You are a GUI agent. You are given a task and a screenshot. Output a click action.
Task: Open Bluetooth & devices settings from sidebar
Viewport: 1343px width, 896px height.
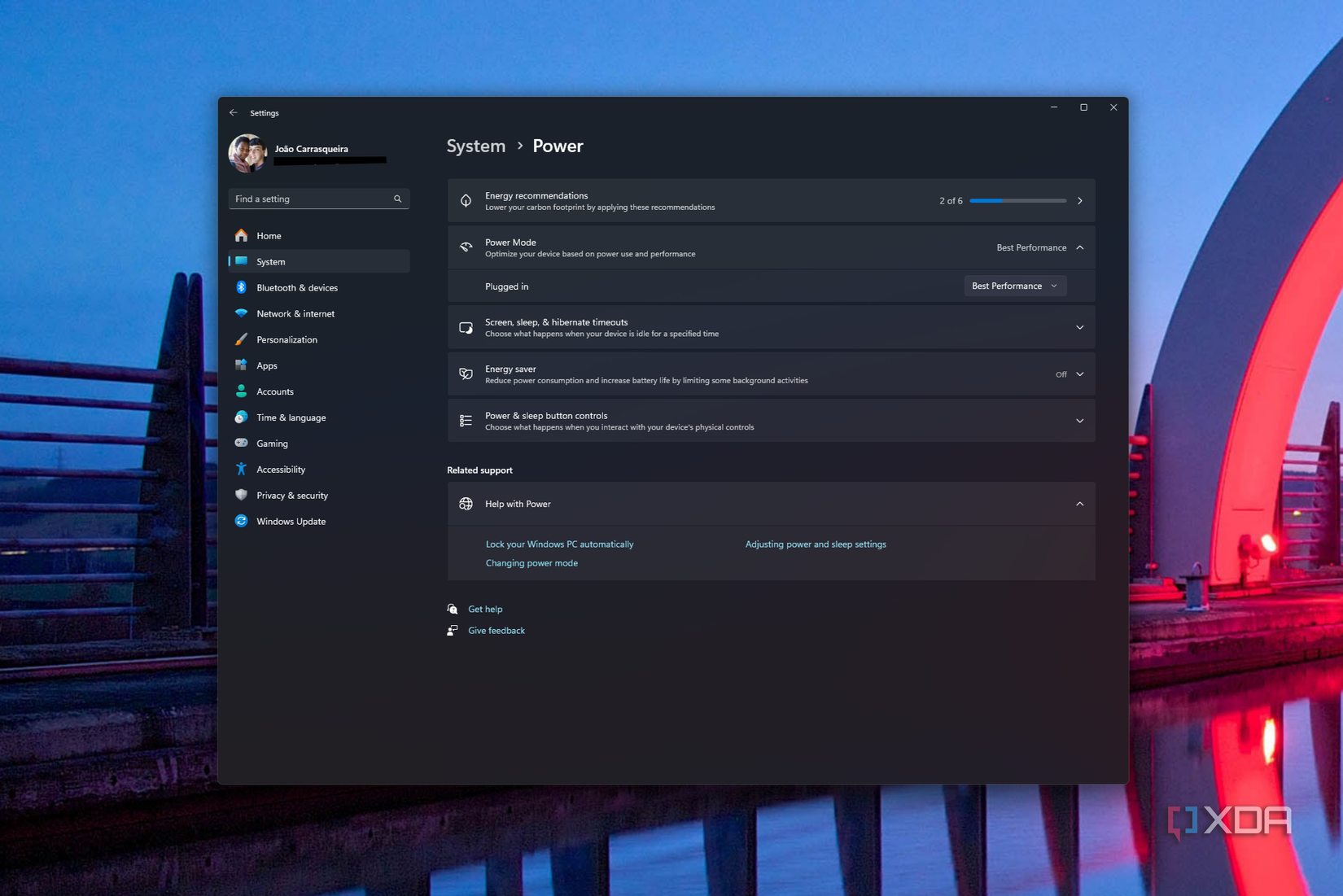tap(298, 287)
